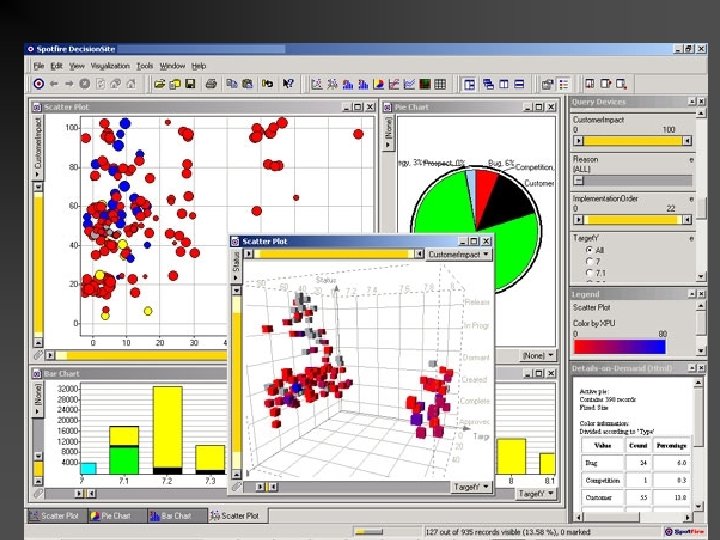Click the red circular Spotfire toolbar icon

[x=39, y=84]
